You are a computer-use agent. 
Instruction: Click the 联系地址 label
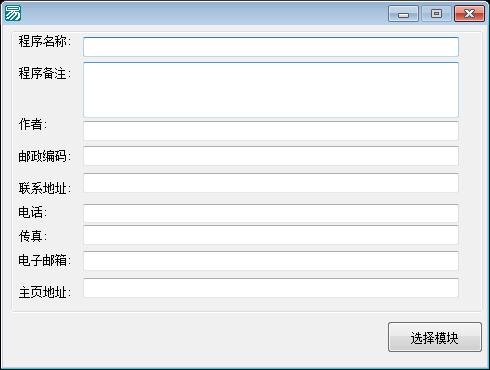tap(44, 188)
